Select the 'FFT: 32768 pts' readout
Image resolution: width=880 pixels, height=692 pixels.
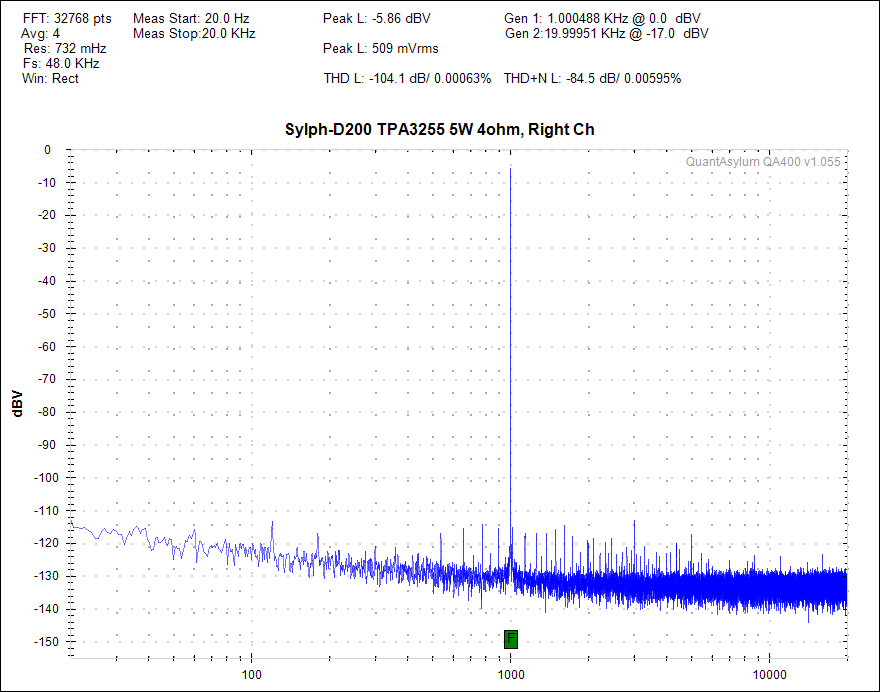67,19
